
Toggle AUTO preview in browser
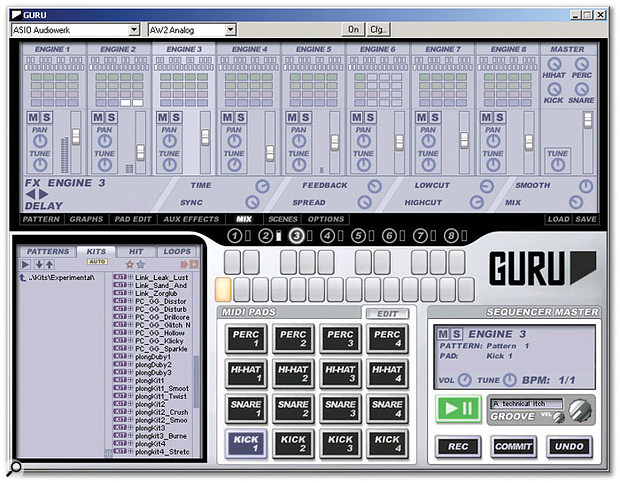tap(97, 262)
